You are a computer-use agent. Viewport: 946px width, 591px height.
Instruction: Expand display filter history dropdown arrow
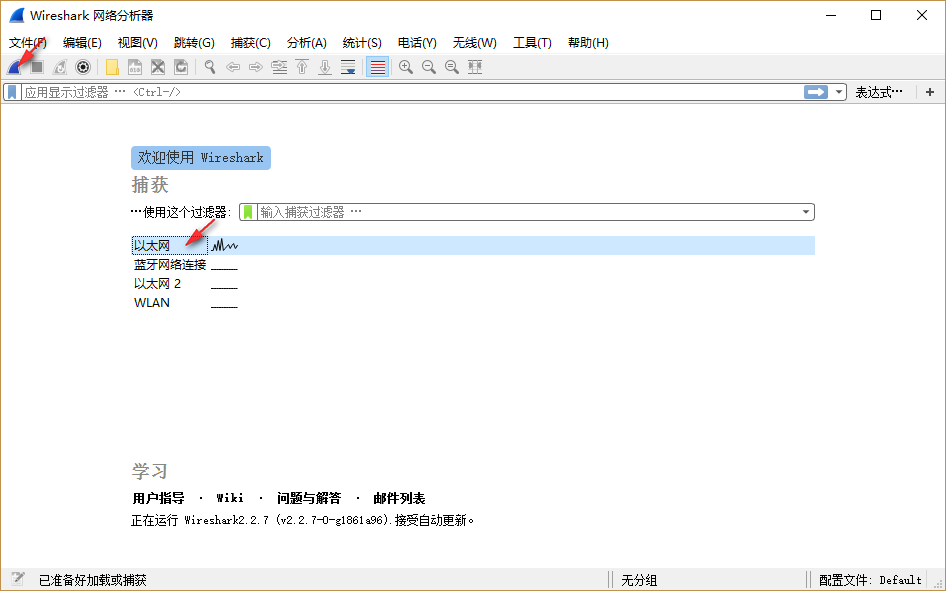(839, 92)
